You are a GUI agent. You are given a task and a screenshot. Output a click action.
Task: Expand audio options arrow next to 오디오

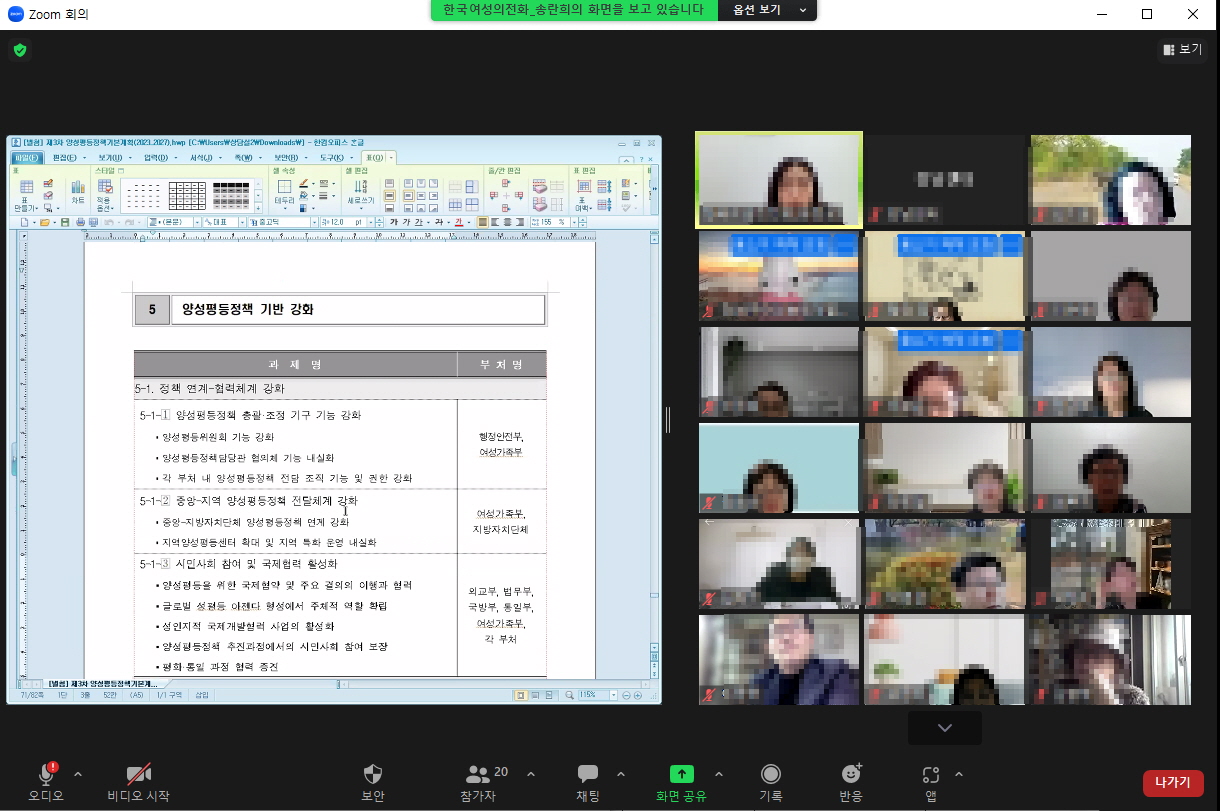pos(78,774)
